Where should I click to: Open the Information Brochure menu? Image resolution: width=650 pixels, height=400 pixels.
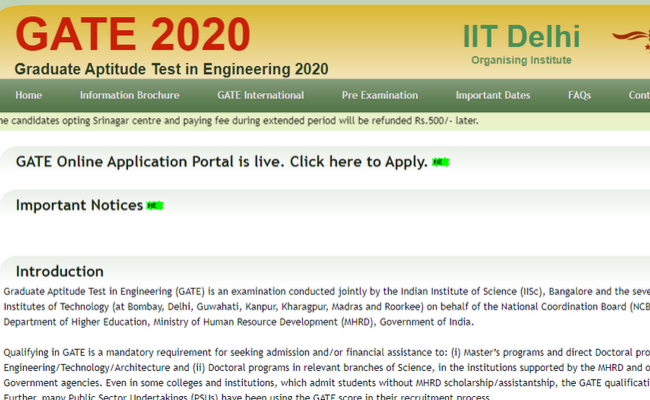(x=129, y=95)
